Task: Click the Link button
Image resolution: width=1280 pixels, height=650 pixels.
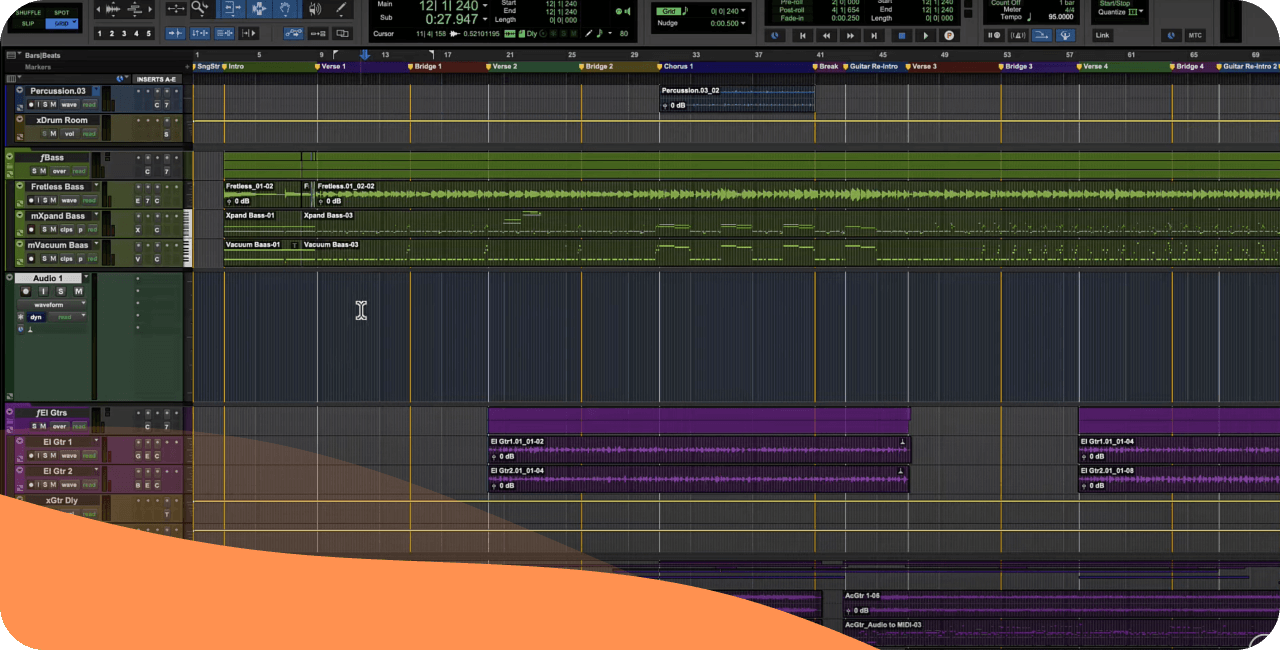Action: [1103, 35]
